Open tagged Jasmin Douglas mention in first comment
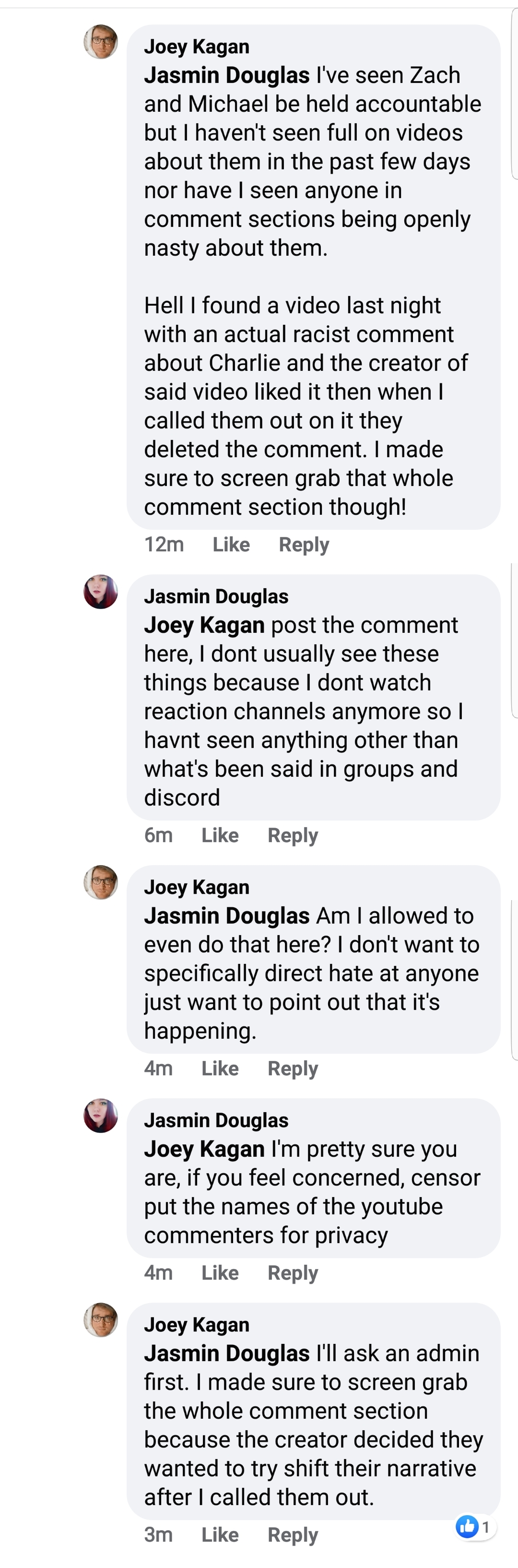This screenshot has height=1568, width=518. pos(227,75)
